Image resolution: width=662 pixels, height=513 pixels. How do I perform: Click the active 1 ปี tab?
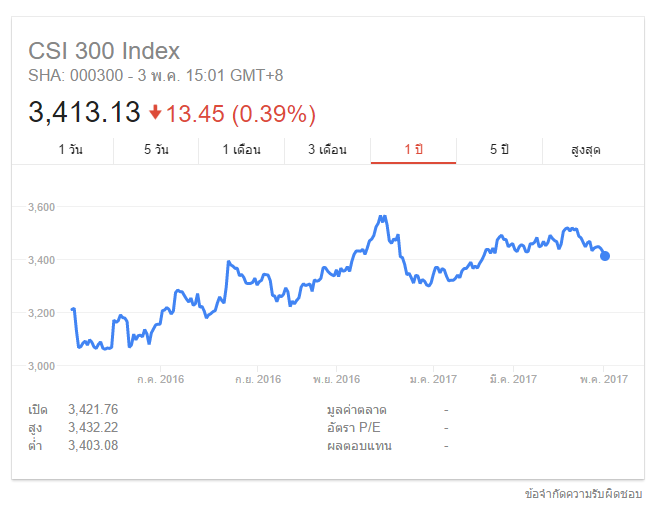[413, 149]
